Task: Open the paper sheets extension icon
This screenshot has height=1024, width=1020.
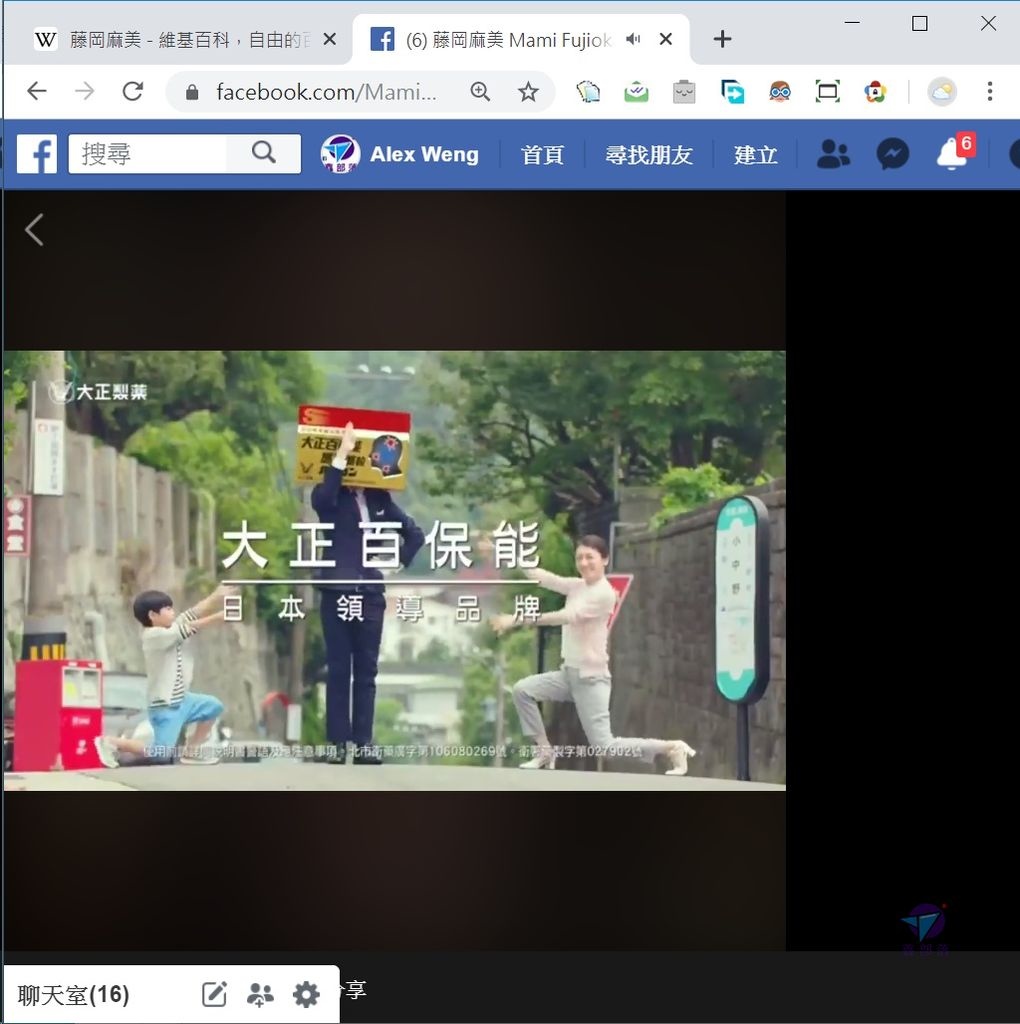Action: (x=588, y=91)
